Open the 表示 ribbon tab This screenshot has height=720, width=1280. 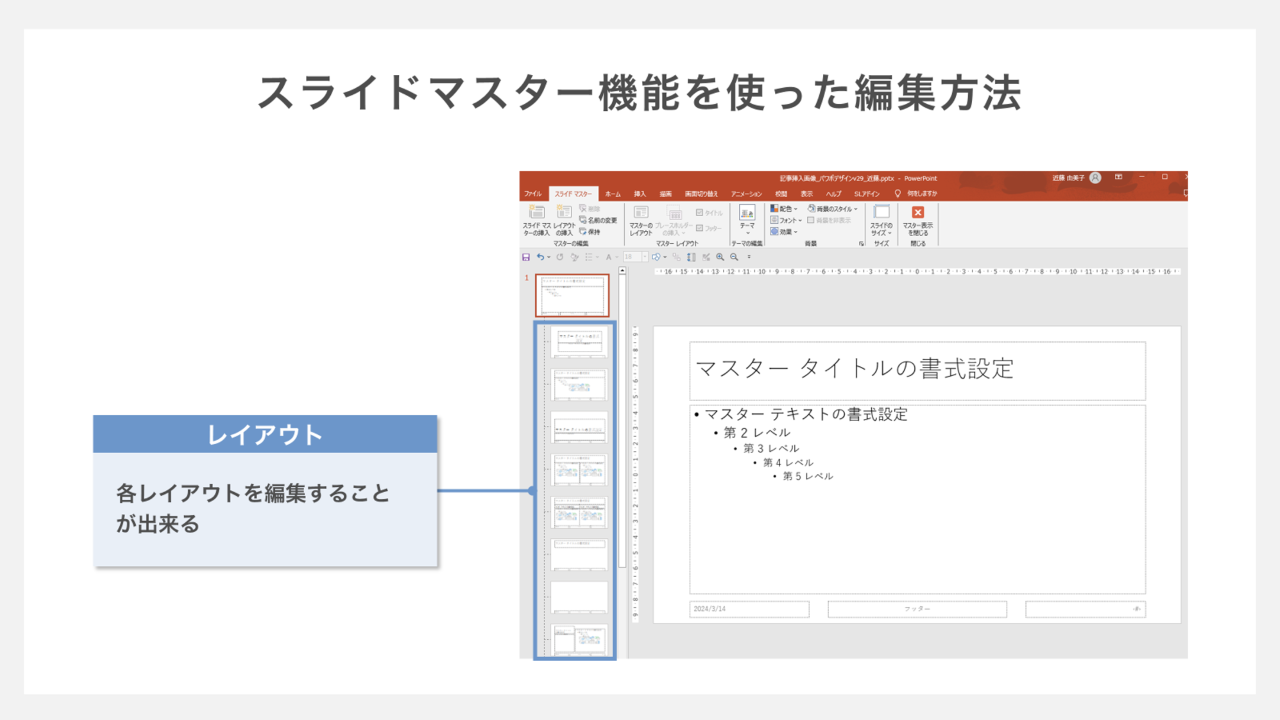coord(807,194)
